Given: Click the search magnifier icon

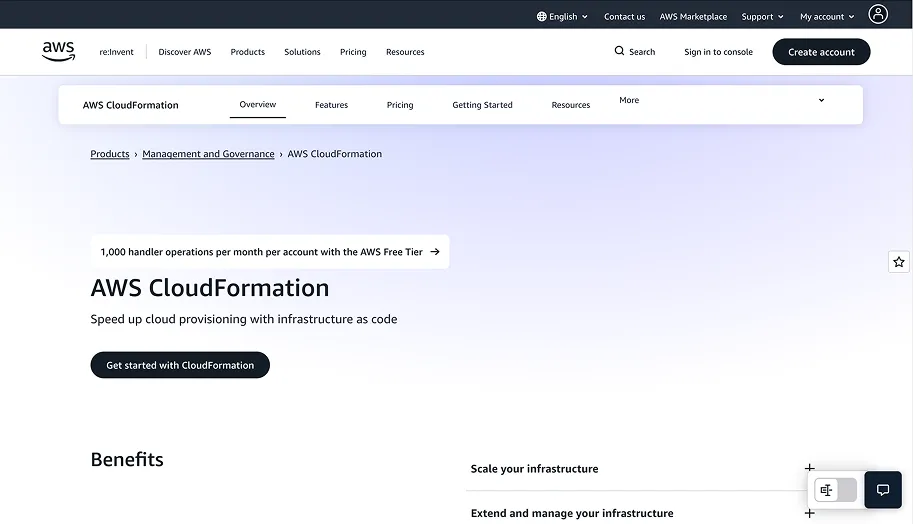Looking at the screenshot, I should pos(619,51).
